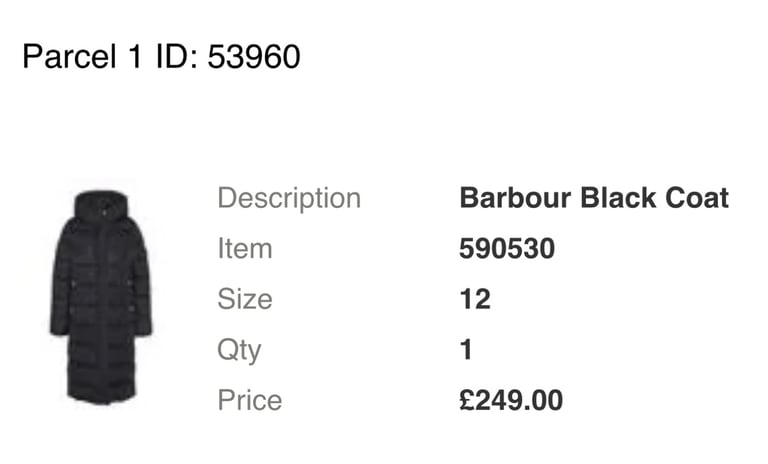Select the £249.00 price value

511,400
